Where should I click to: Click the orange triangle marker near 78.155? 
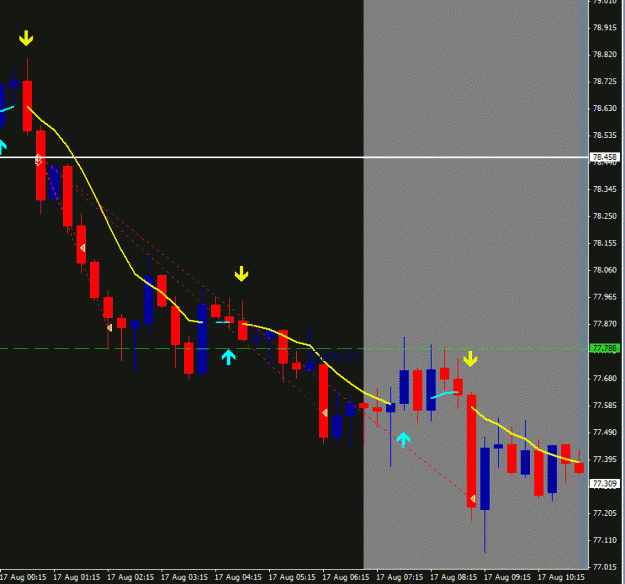click(x=83, y=248)
